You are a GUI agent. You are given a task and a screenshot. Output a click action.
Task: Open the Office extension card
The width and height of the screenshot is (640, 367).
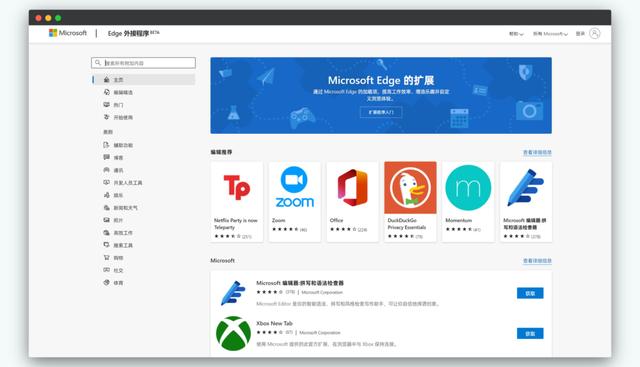[352, 202]
